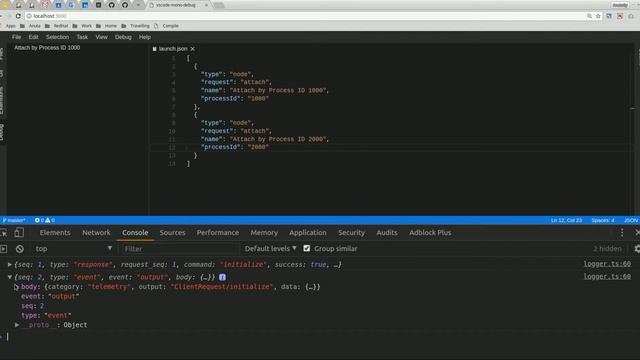
Task: Click the master git branch indicator
Action: 13,220
